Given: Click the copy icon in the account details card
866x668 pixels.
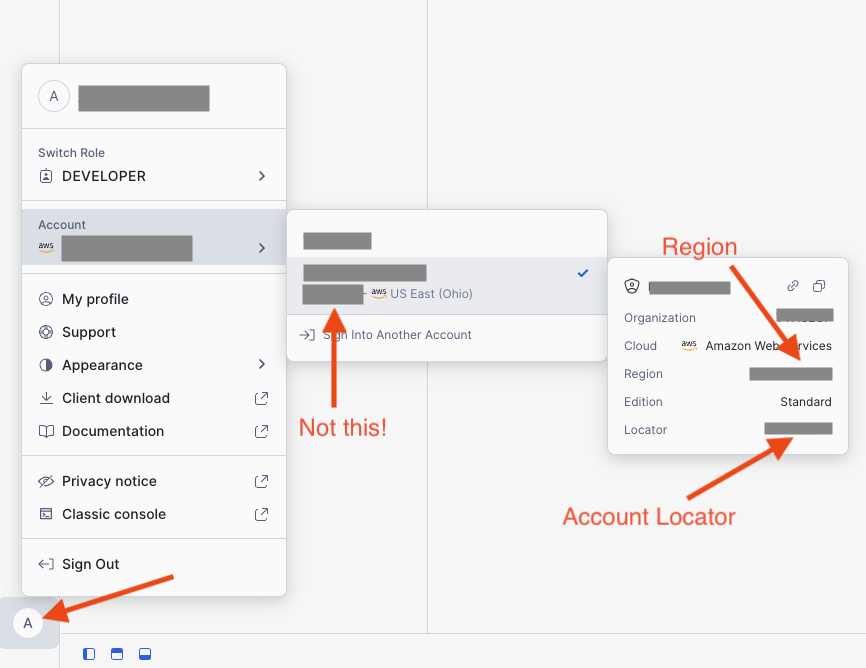Looking at the screenshot, I should click(x=819, y=285).
